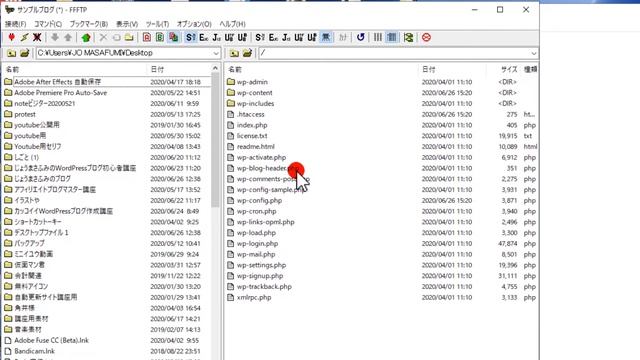Open the コマンド(C) menu
Viewport: 640px width, 360px height.
point(48,24)
